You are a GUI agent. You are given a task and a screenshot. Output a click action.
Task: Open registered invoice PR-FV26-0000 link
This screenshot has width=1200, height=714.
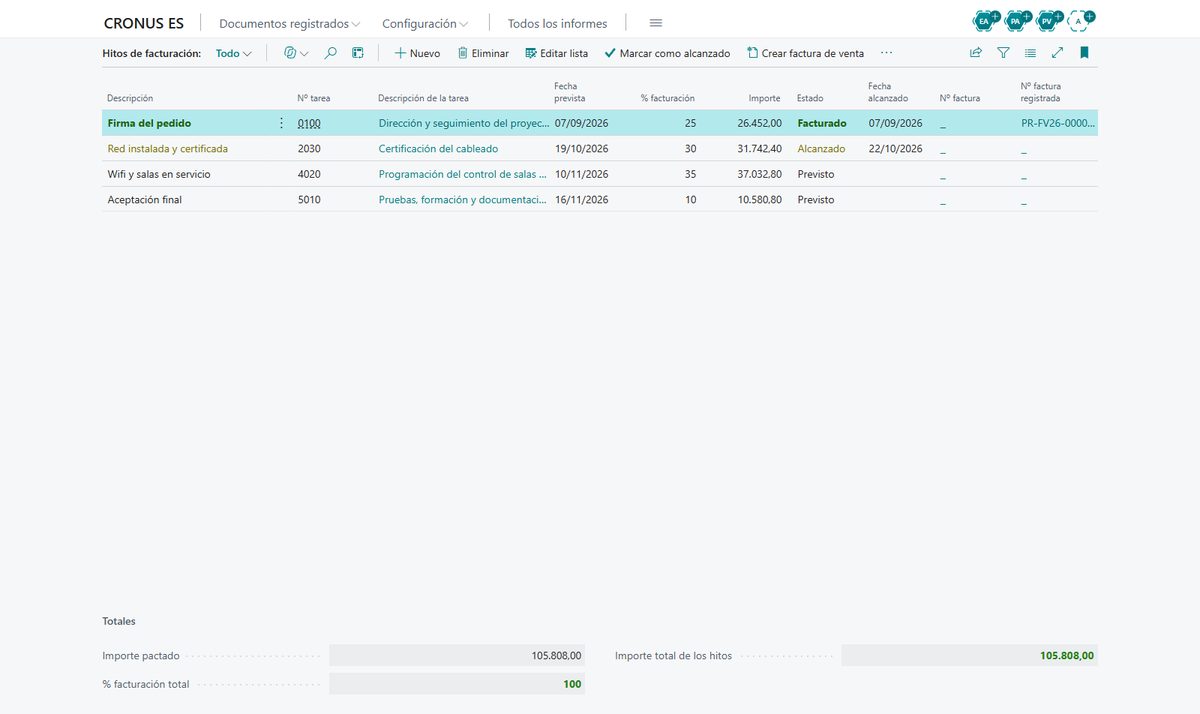pyautogui.click(x=1058, y=123)
